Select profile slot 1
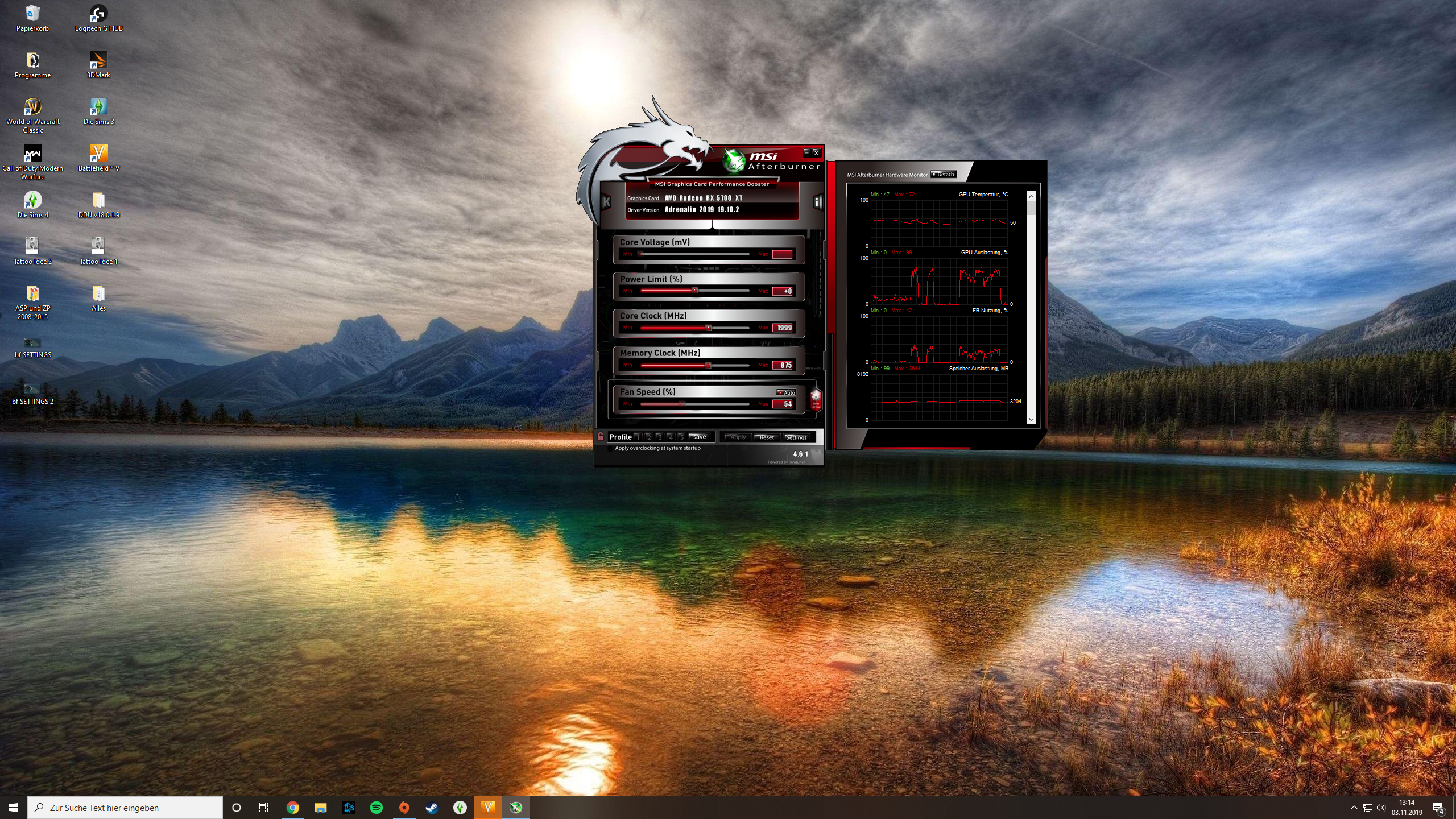1456x819 pixels. [638, 437]
